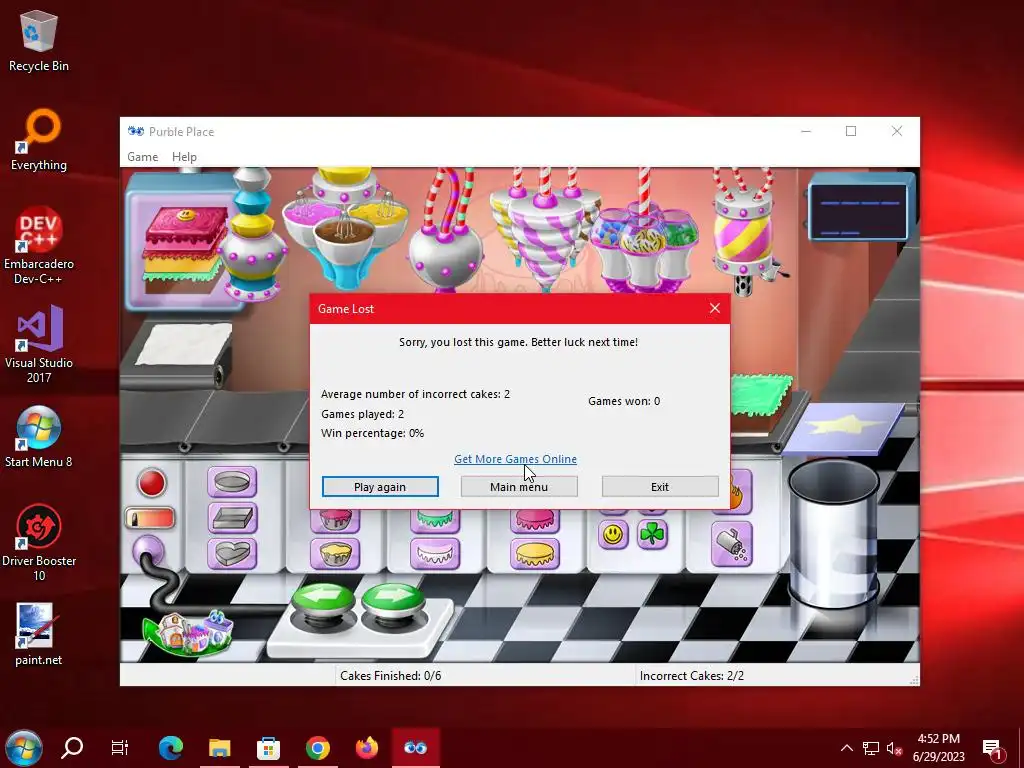Viewport: 1024px width, 768px height.
Task: Close the Game Lost dialog
Action: click(715, 308)
